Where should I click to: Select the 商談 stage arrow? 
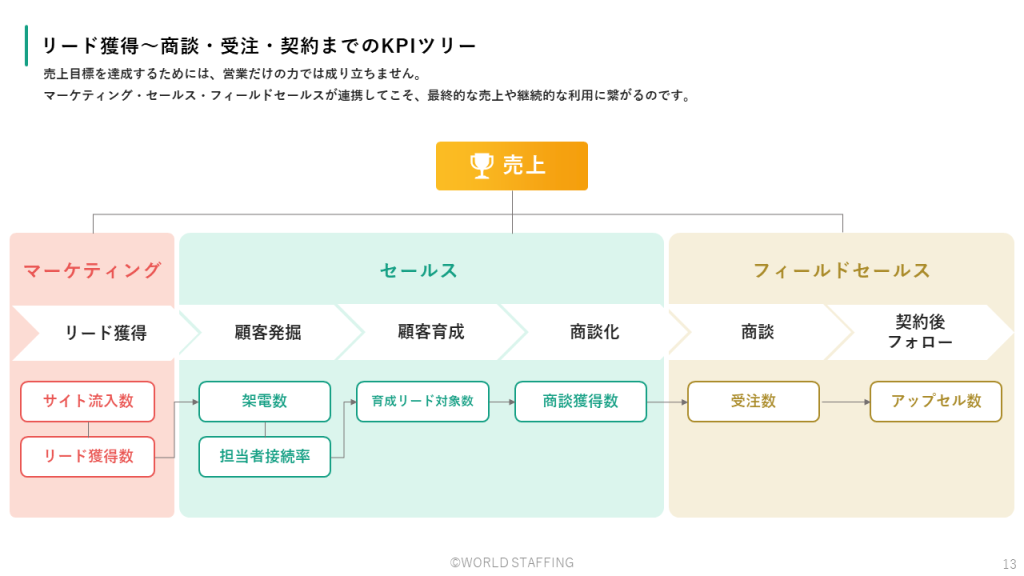coord(757,332)
